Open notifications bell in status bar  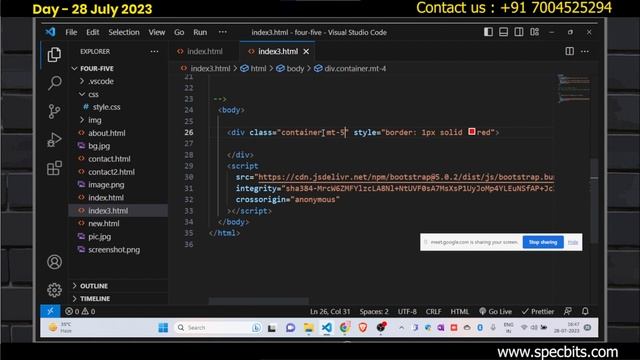click(x=585, y=311)
